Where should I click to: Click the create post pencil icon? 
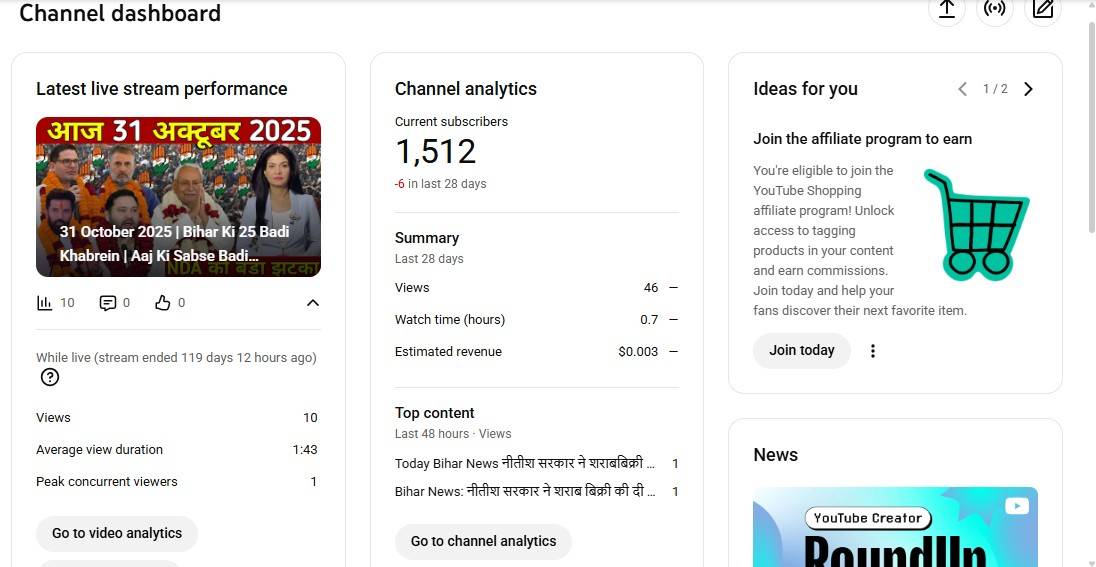click(x=1043, y=9)
